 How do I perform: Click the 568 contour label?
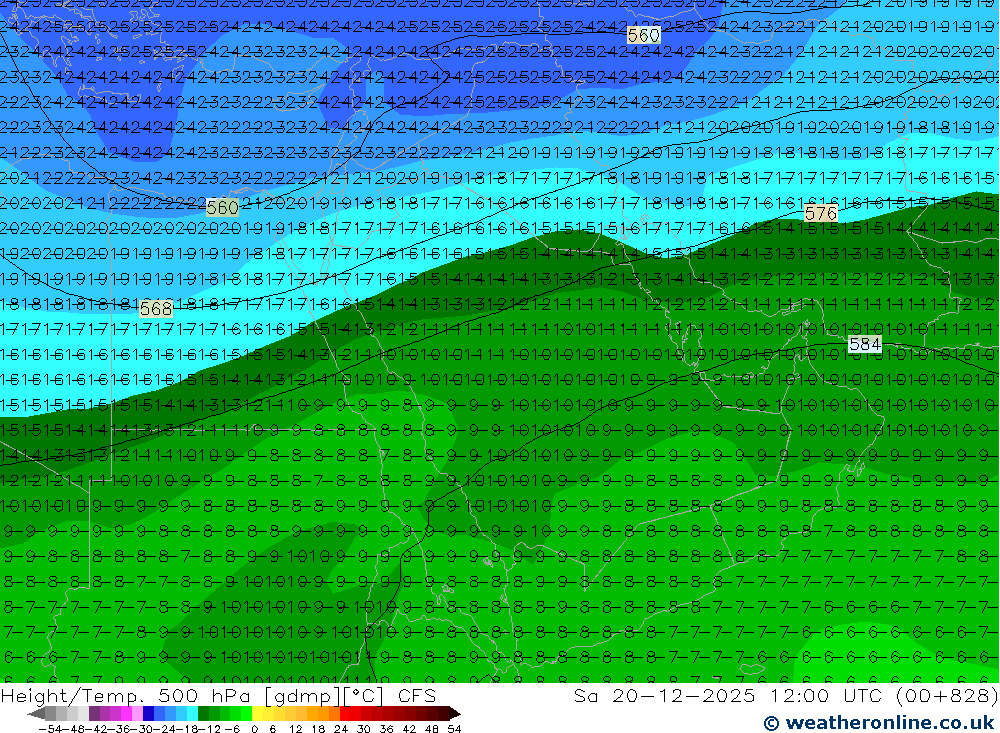[x=156, y=309]
